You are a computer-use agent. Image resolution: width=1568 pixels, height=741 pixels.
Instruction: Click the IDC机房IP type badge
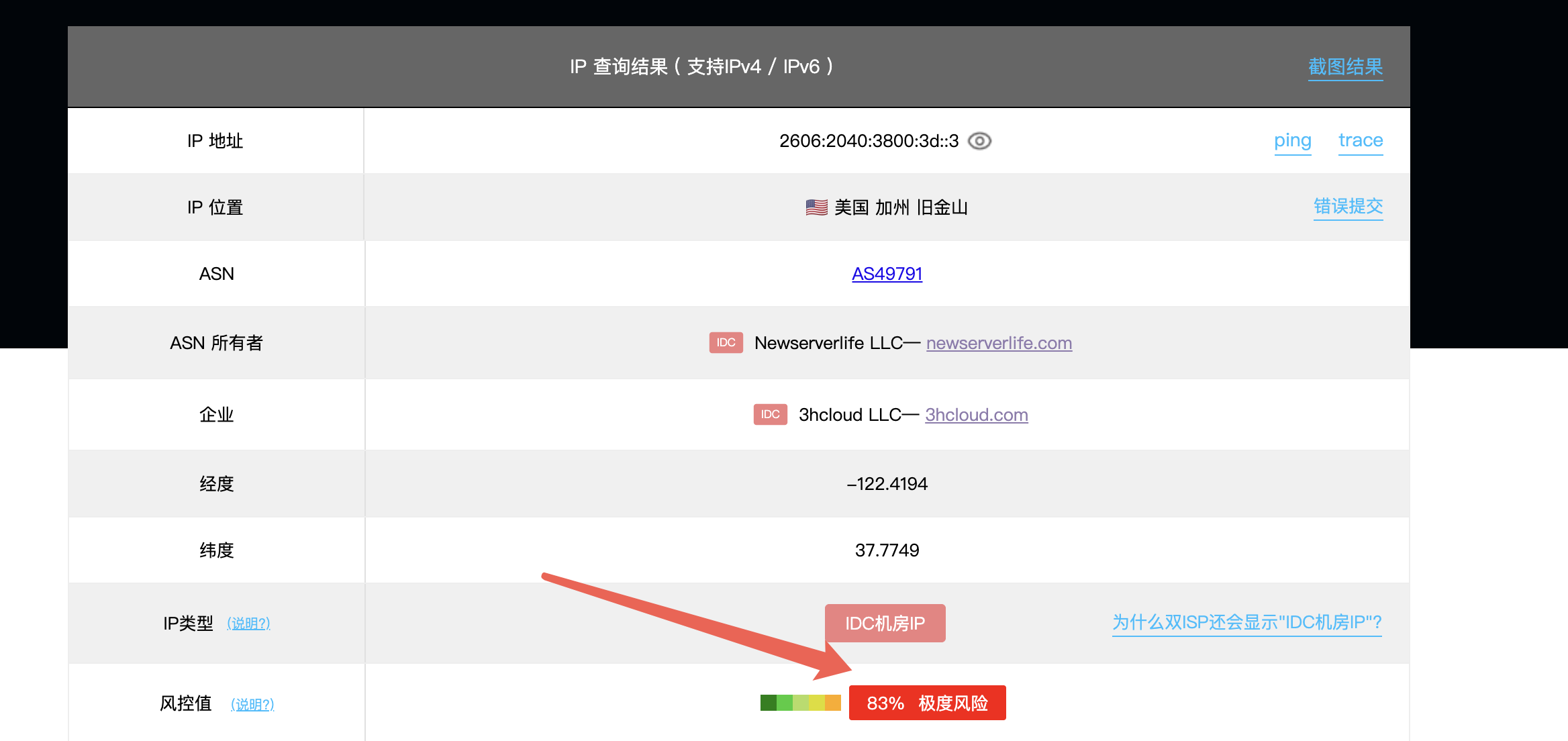885,623
